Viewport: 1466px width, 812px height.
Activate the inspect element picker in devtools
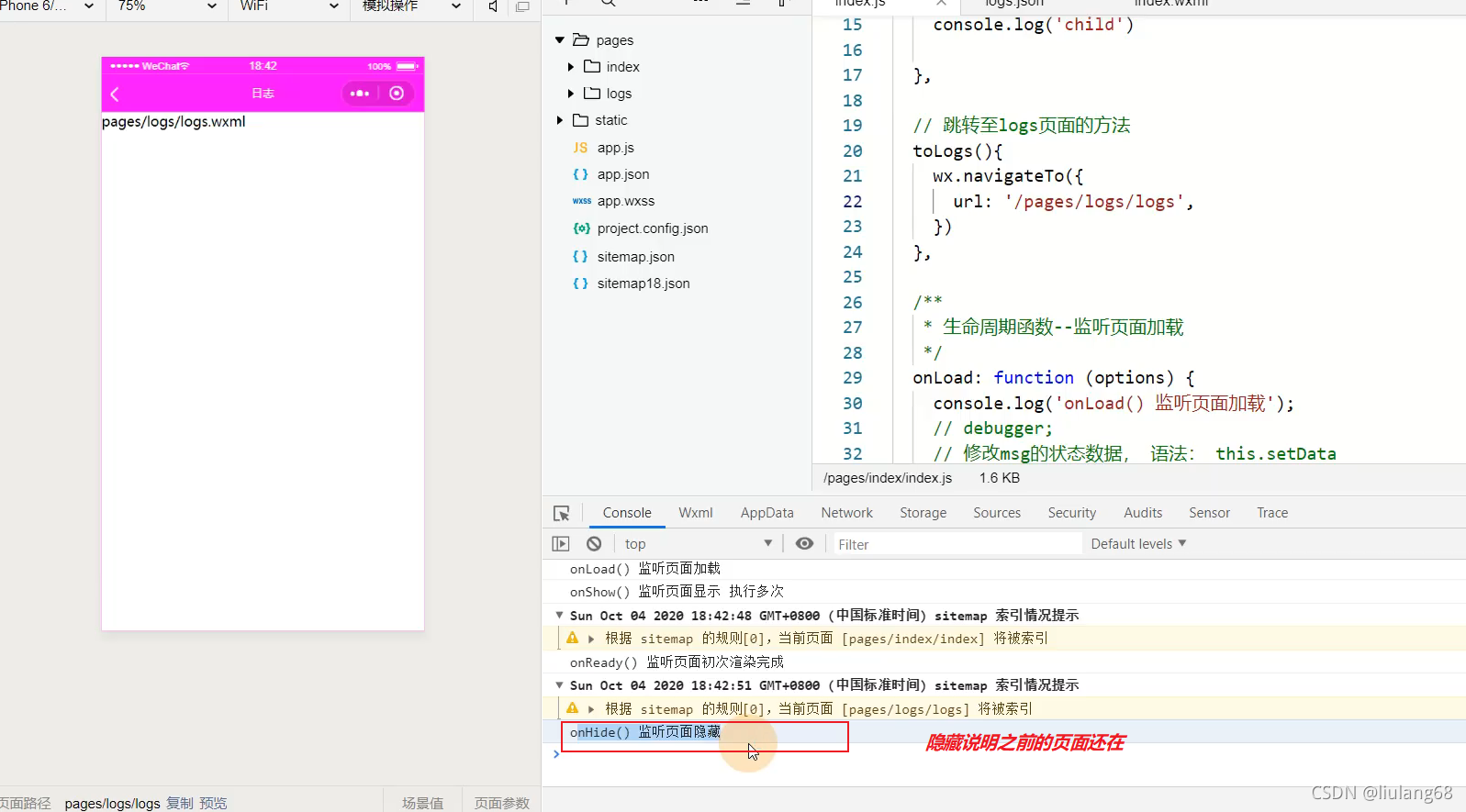tap(562, 514)
